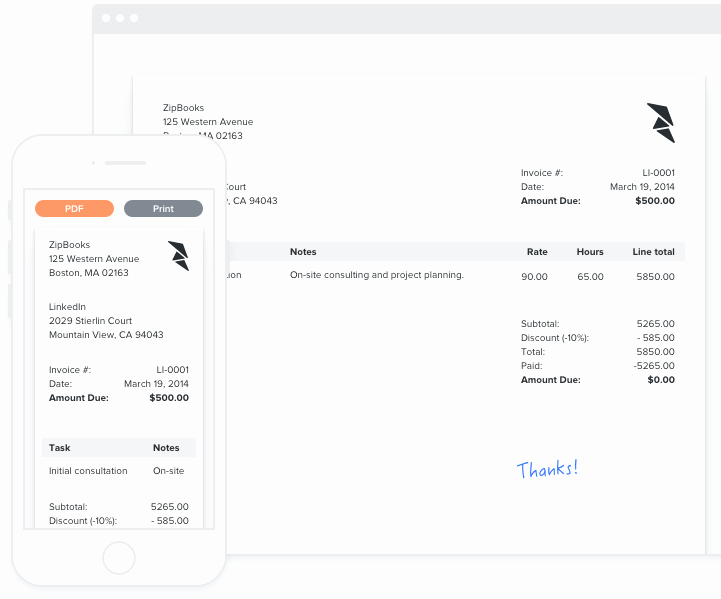This screenshot has height=599, width=721.
Task: Click Mountain View, CA 94043 on phone
Action: (x=106, y=335)
